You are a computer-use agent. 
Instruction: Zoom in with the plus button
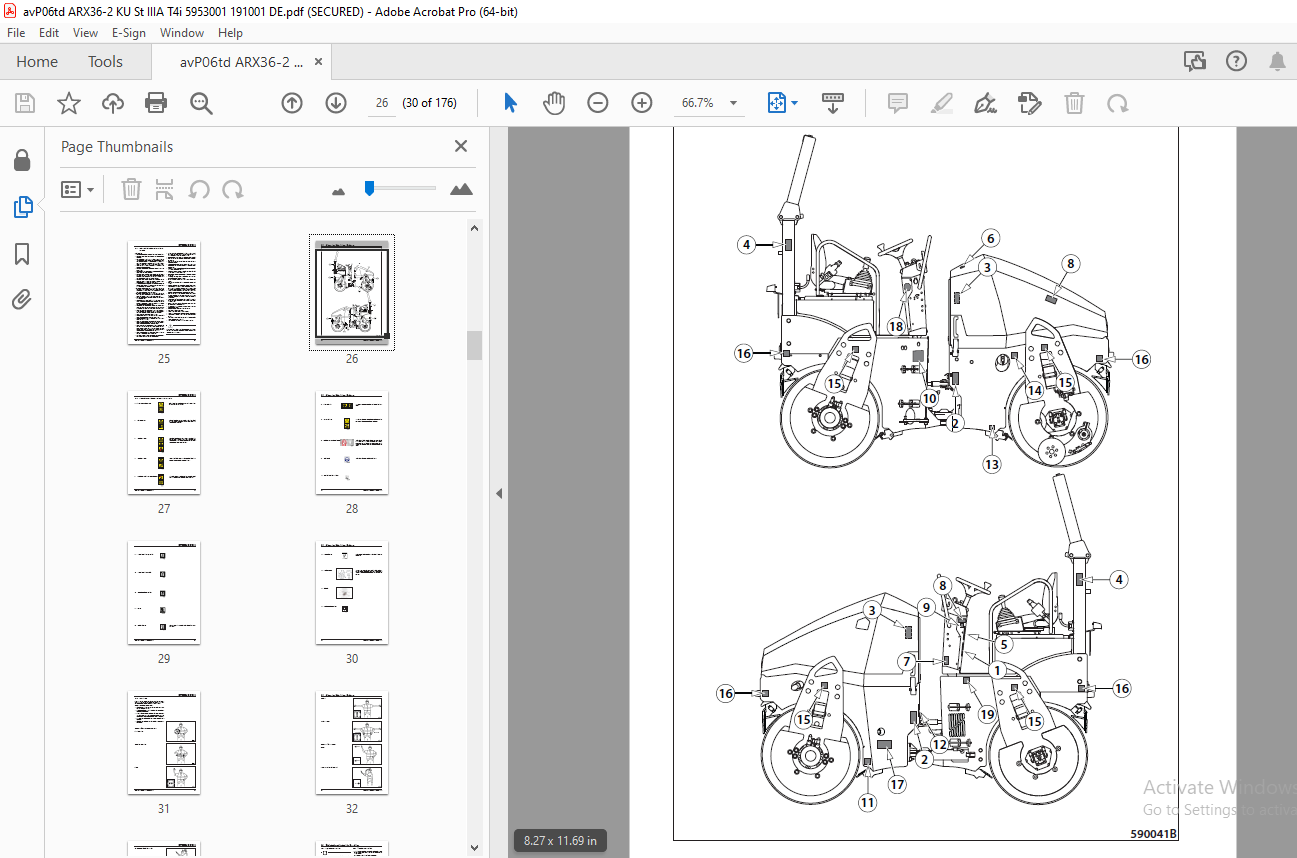click(642, 103)
